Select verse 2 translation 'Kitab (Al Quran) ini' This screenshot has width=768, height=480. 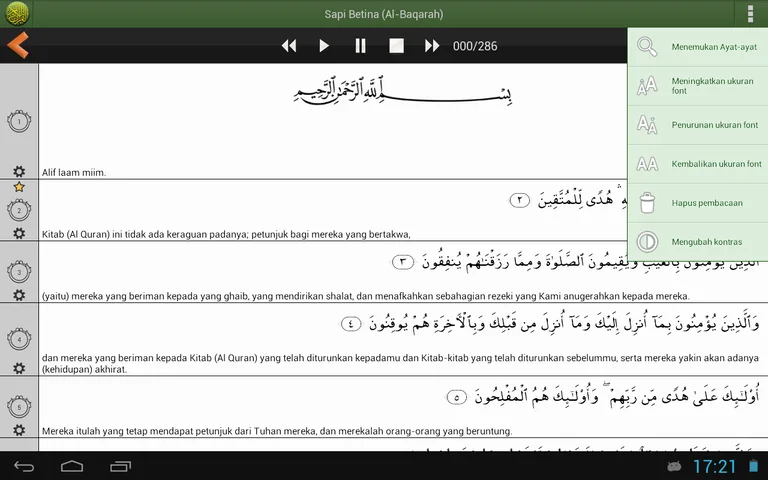point(226,234)
